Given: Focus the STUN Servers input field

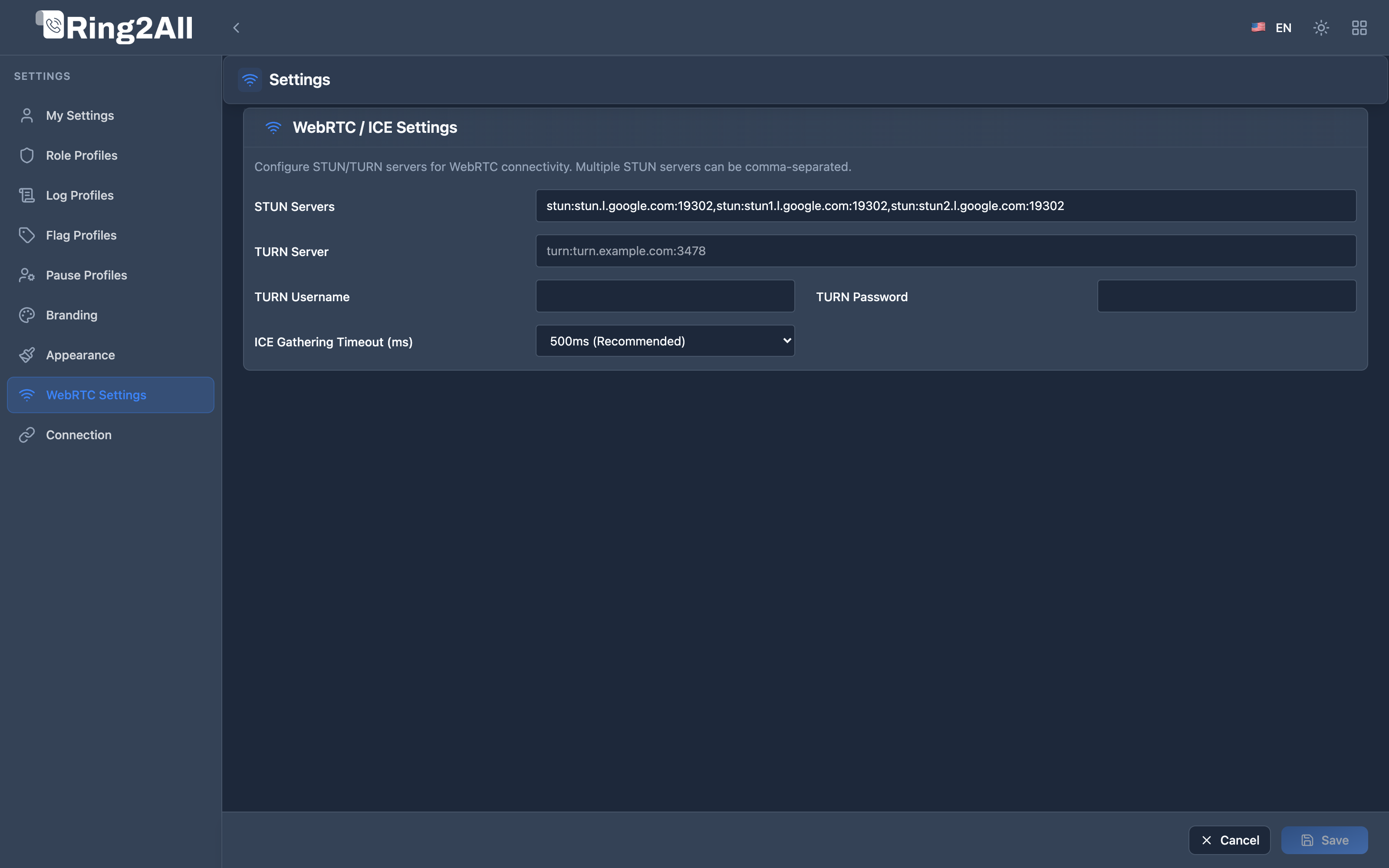Looking at the screenshot, I should [x=946, y=206].
